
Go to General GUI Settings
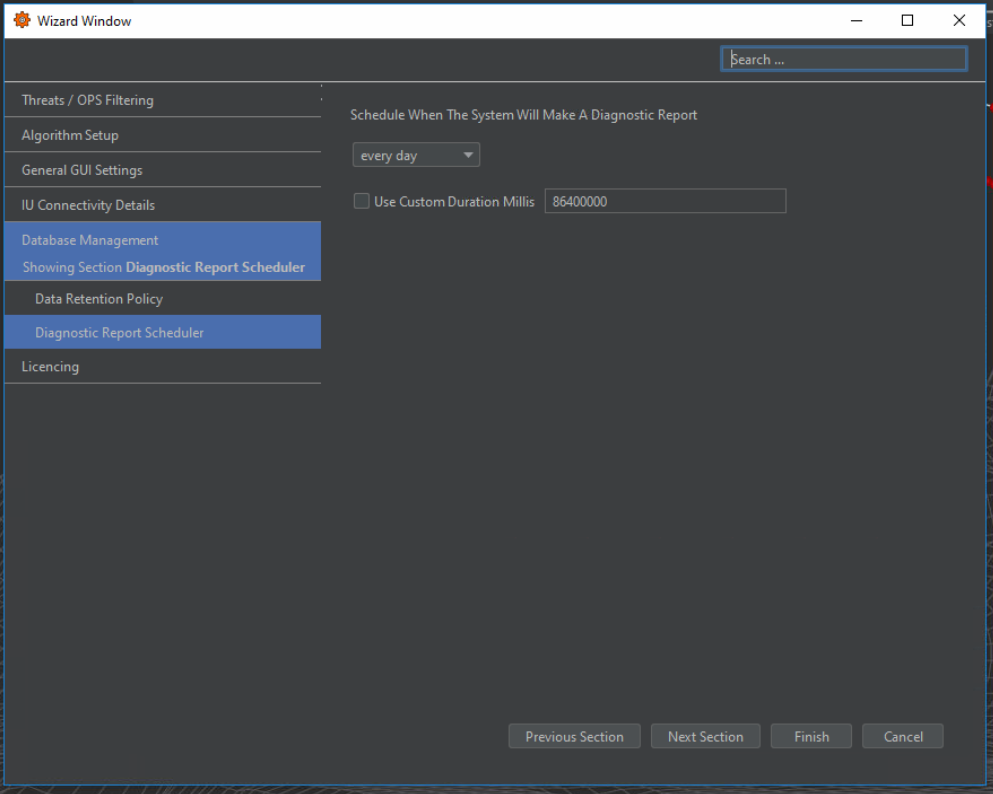pos(162,170)
